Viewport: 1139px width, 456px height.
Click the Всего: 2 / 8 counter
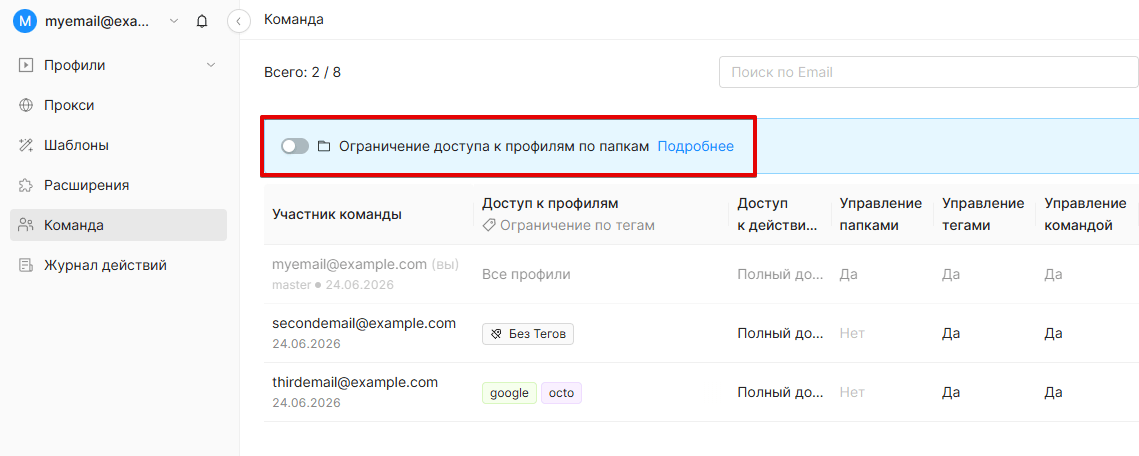pyautogui.click(x=303, y=73)
